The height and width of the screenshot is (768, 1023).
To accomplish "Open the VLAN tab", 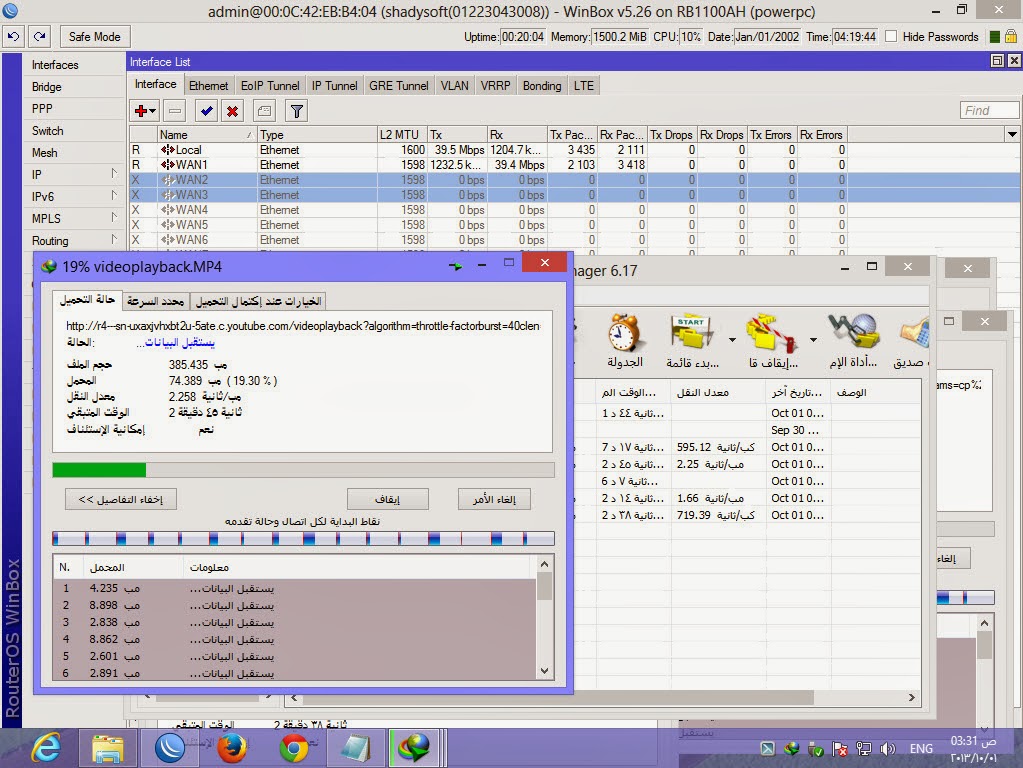I will click(x=455, y=85).
